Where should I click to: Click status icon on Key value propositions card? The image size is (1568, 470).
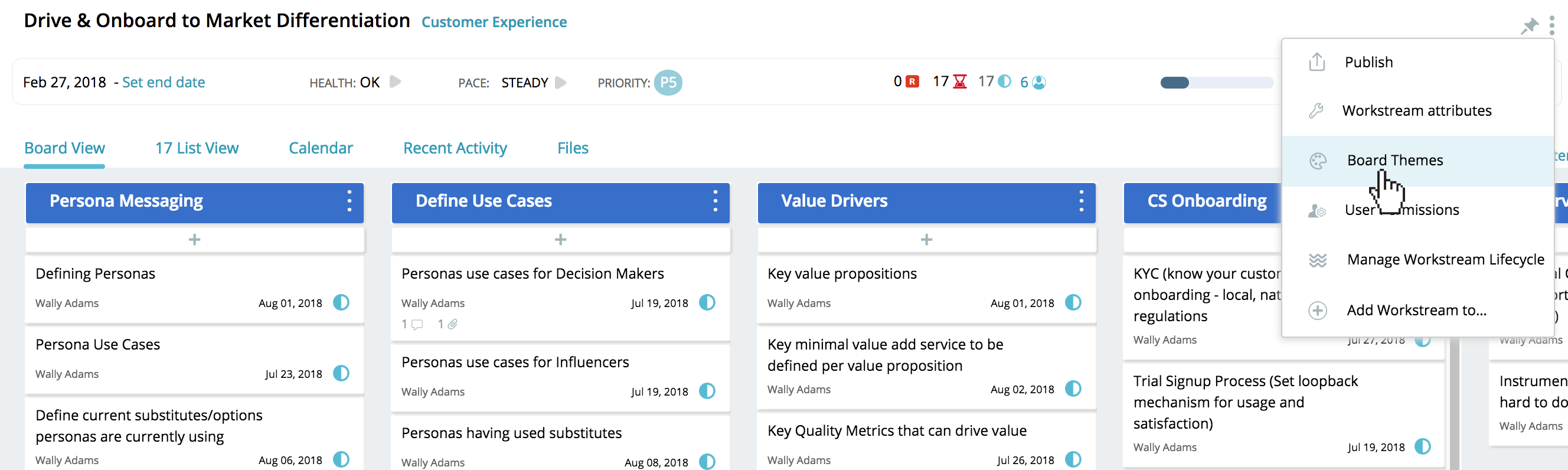(x=1073, y=302)
